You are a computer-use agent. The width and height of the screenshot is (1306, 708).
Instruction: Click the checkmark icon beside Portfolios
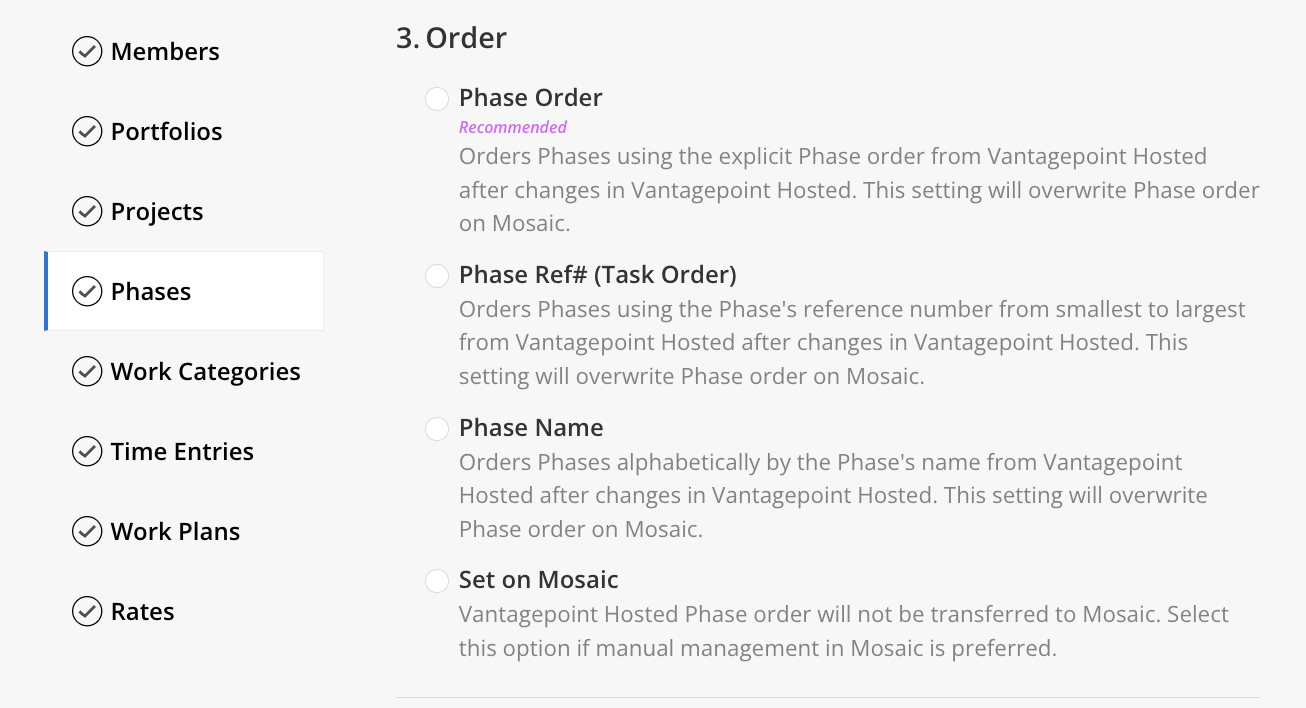coord(87,131)
